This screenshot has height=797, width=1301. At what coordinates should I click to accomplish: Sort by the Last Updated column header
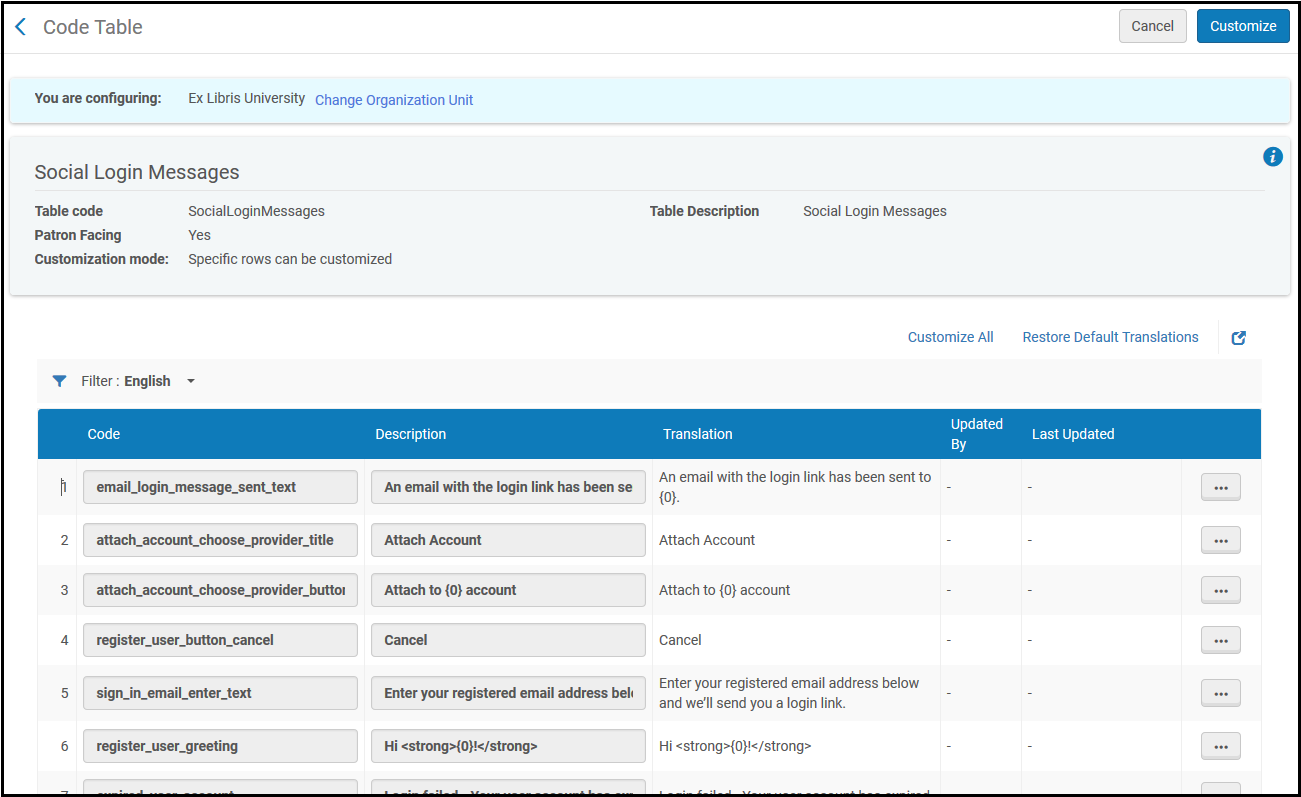point(1073,434)
